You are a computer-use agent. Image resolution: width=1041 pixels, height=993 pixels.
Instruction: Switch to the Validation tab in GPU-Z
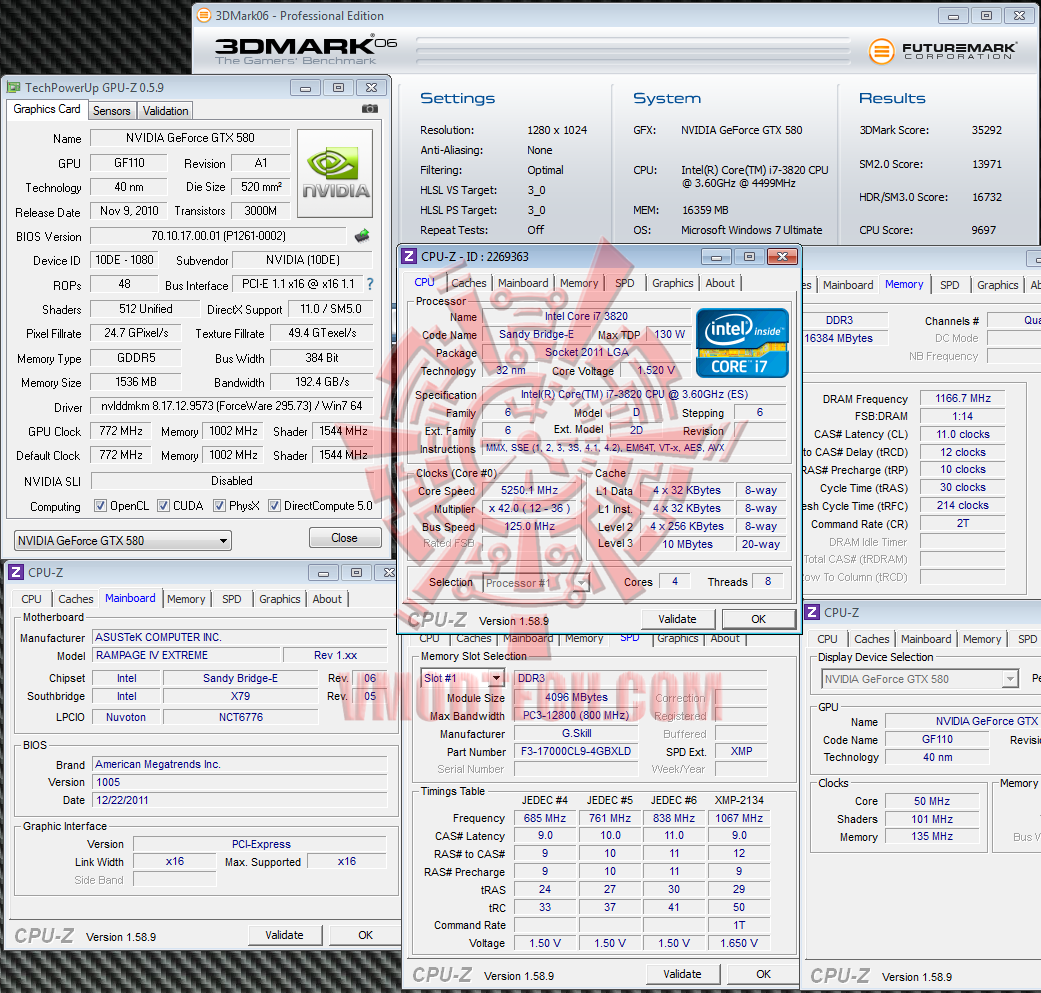pyautogui.click(x=165, y=111)
